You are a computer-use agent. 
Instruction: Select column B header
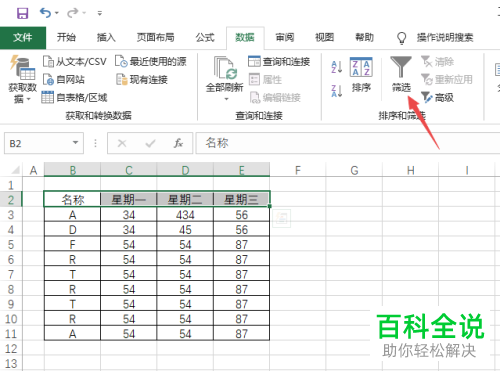[72, 170]
